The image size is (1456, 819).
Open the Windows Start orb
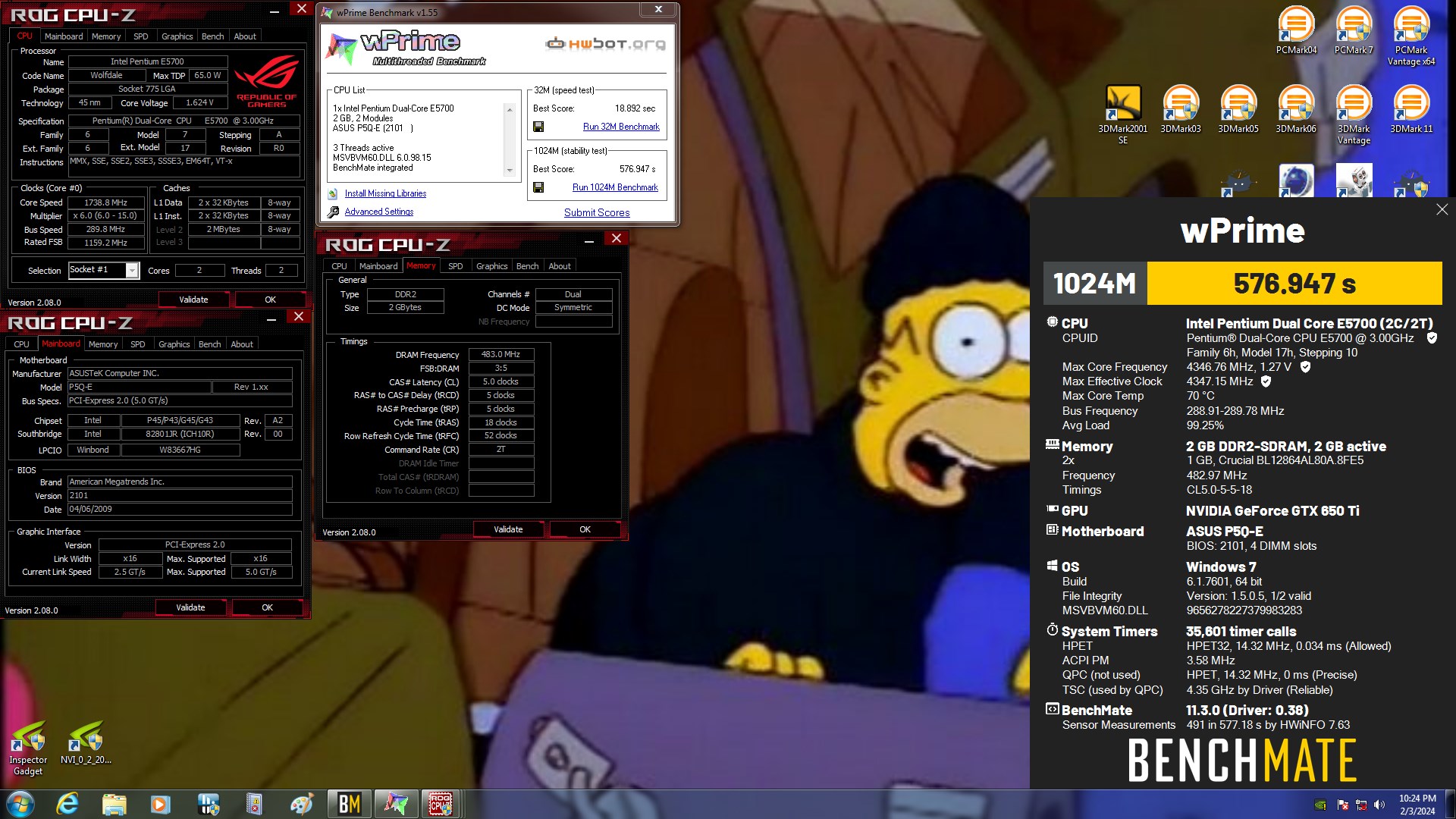20,804
